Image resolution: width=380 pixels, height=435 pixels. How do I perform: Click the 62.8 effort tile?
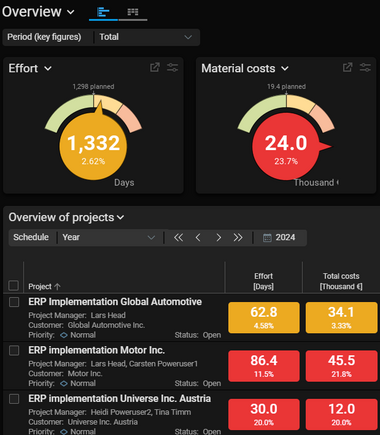(264, 318)
